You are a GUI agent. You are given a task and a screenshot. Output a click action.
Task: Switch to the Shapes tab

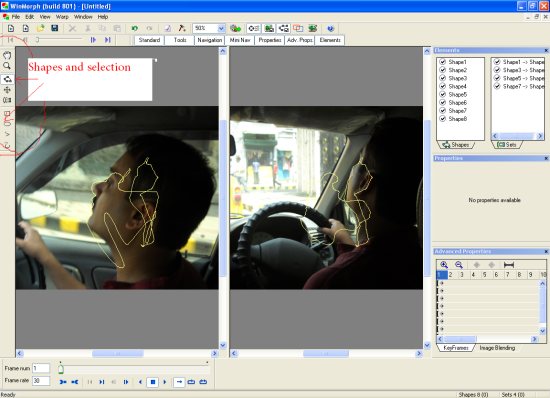456,144
